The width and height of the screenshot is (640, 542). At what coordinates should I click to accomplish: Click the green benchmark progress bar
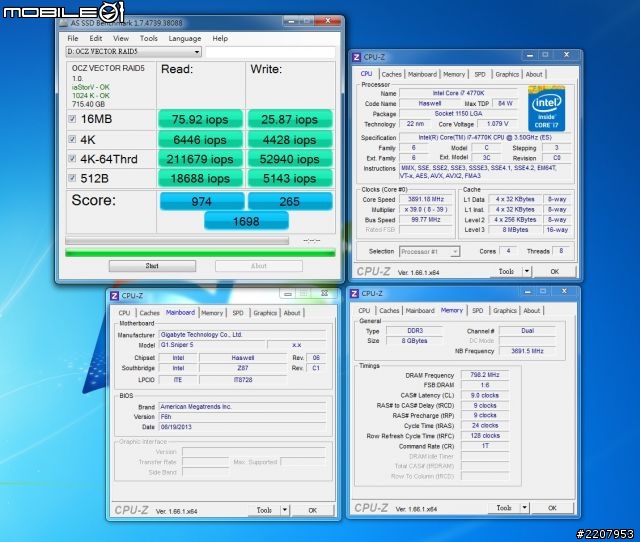[x=200, y=253]
